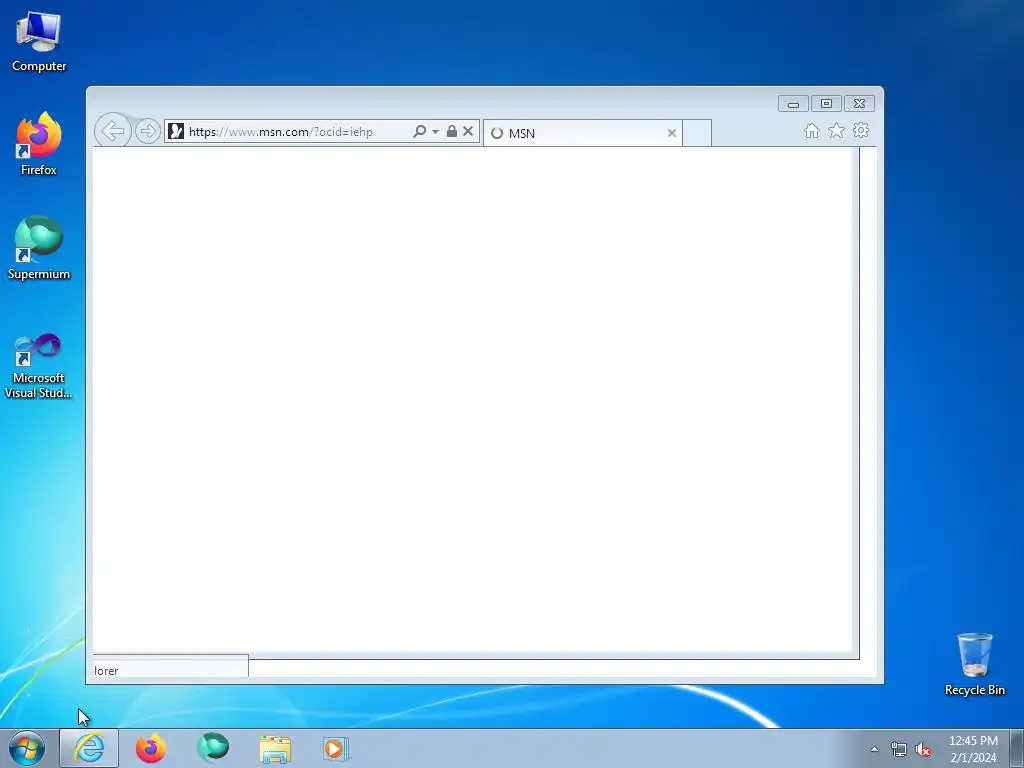This screenshot has height=768, width=1024.
Task: Close the Internet Explorer window
Action: (x=859, y=104)
